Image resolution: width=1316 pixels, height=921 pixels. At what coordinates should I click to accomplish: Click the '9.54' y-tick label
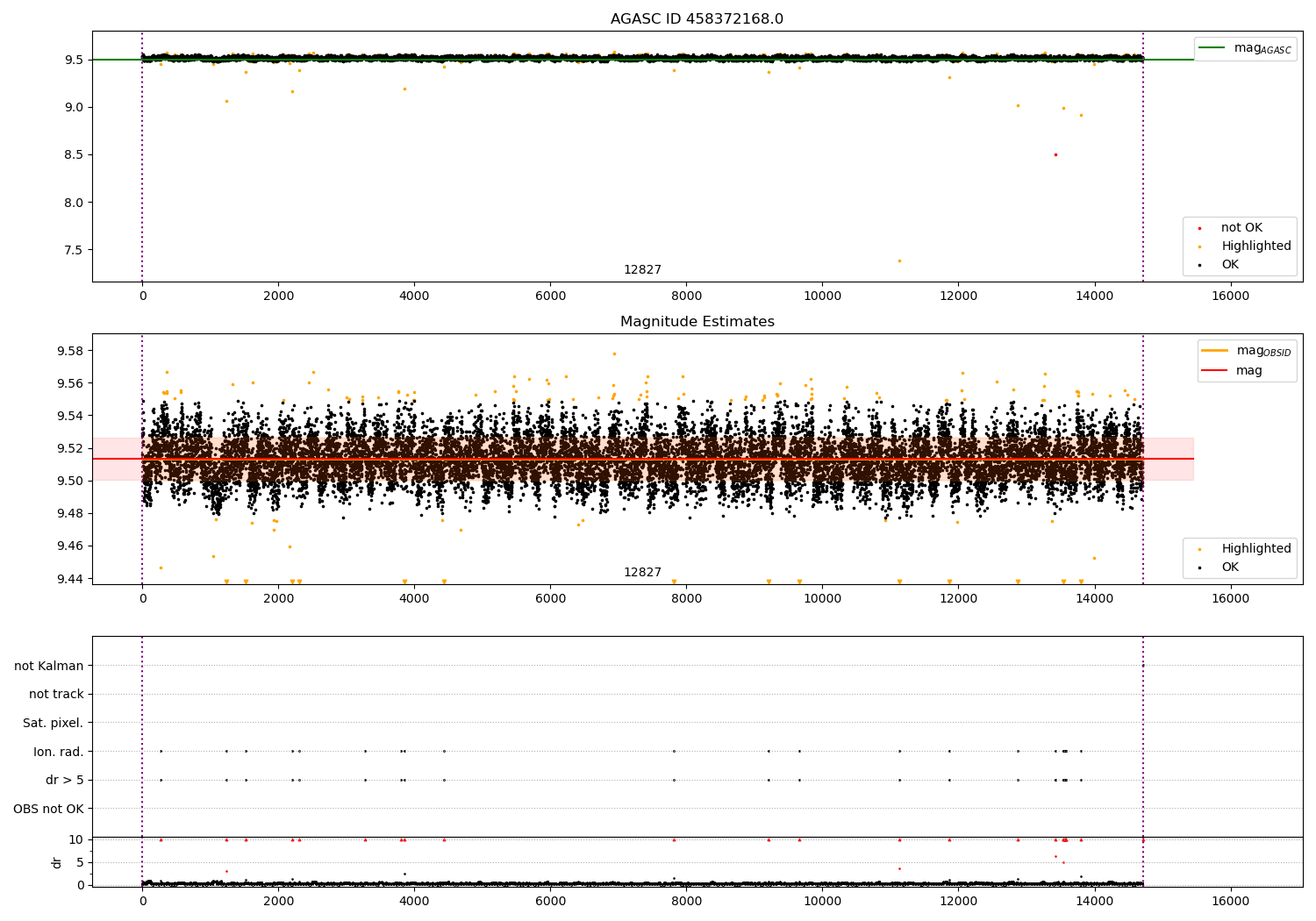tap(70, 416)
